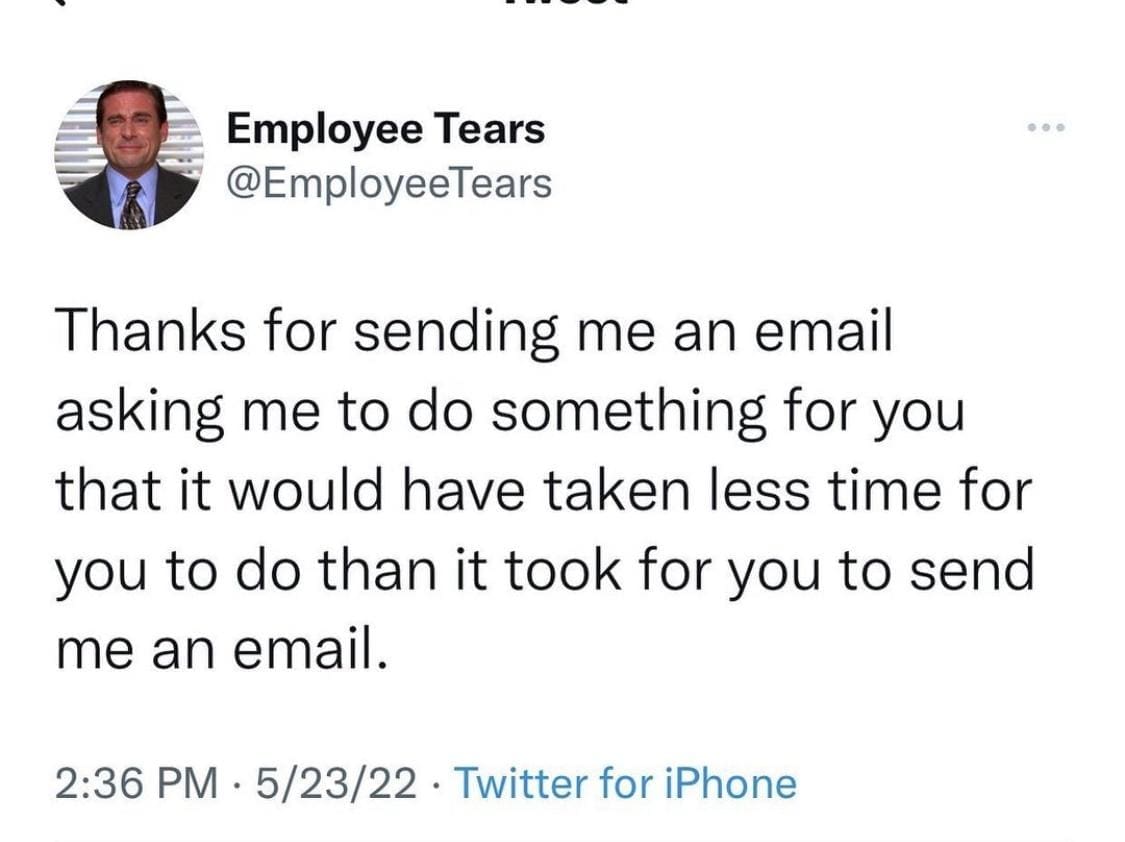Click the 5/23/22 date
The image size is (1125, 842).
(x=337, y=783)
